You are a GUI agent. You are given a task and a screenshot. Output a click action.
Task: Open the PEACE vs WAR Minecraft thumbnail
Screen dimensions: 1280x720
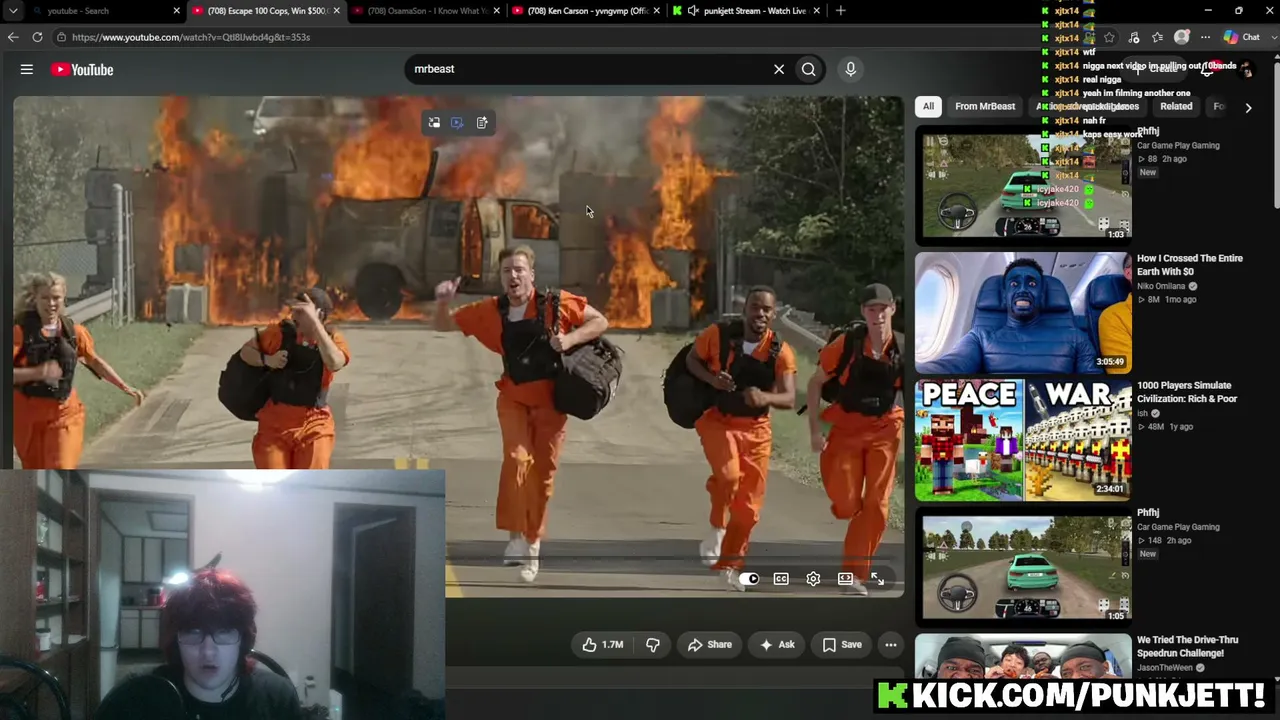[x=1023, y=439]
